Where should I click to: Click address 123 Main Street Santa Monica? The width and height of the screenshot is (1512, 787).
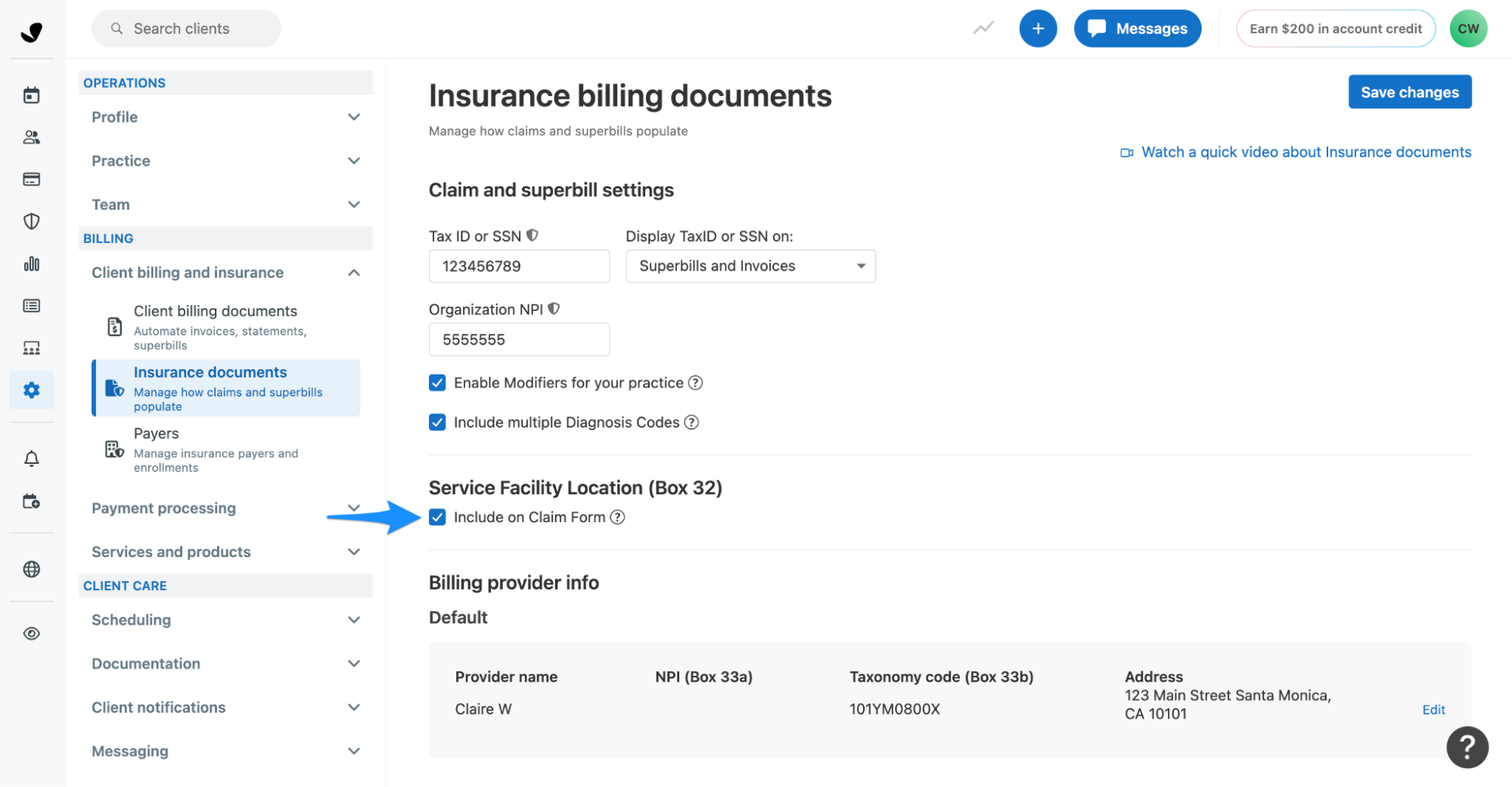click(x=1227, y=705)
